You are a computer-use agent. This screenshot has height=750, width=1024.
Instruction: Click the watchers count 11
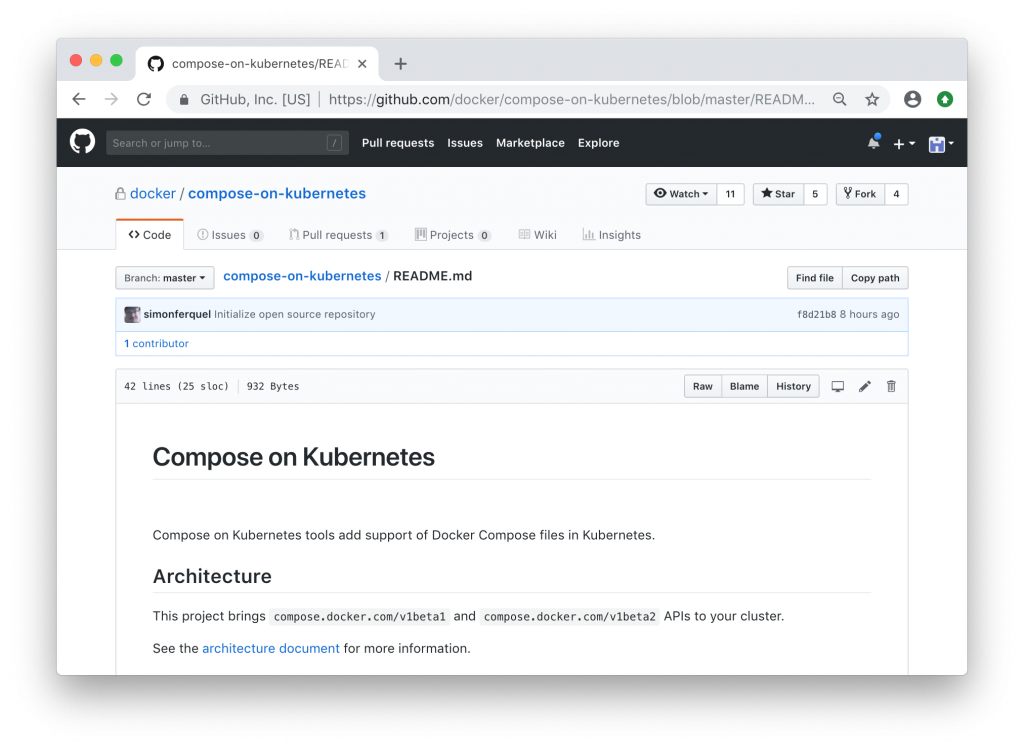(x=730, y=194)
